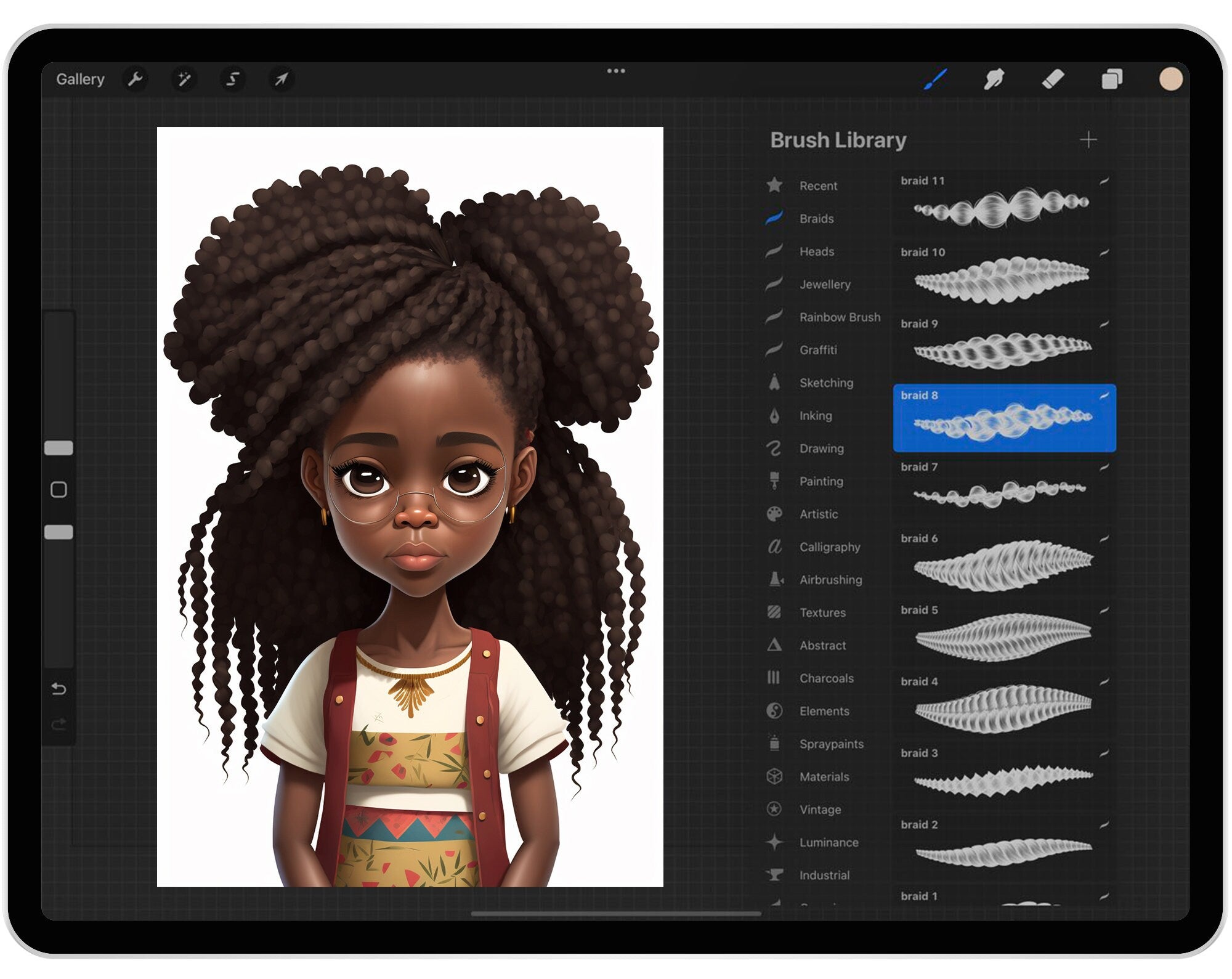This screenshot has width=1232, height=979.
Task: Open the Jewellery brush category
Action: (824, 284)
